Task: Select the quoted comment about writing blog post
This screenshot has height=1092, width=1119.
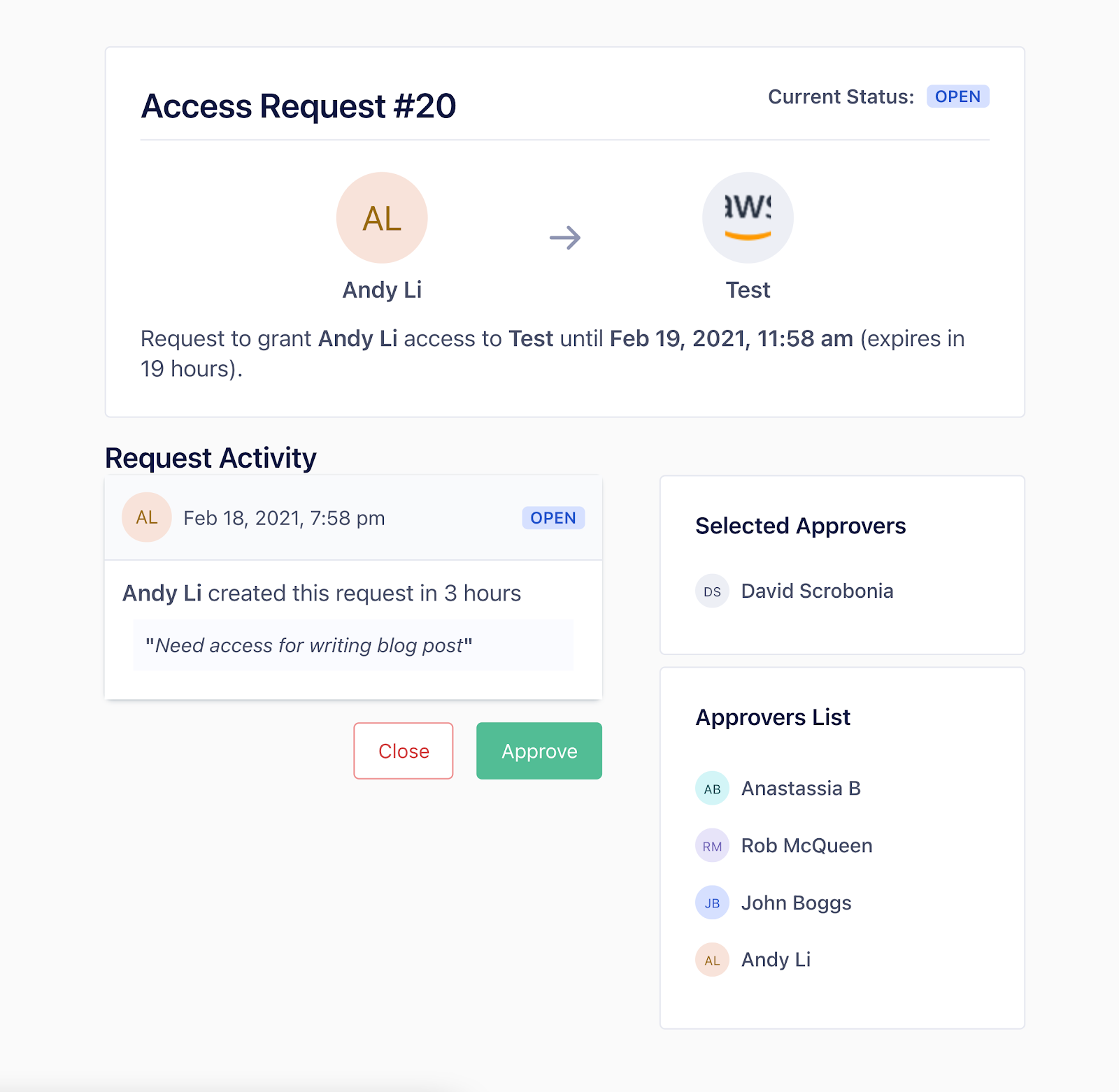Action: (x=309, y=645)
